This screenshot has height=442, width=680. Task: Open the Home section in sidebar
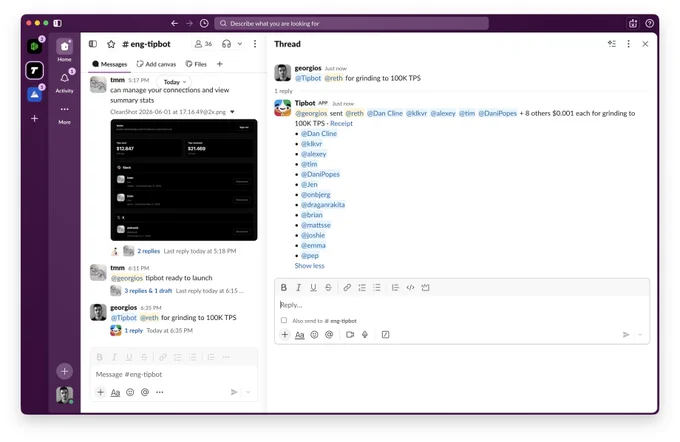(64, 50)
